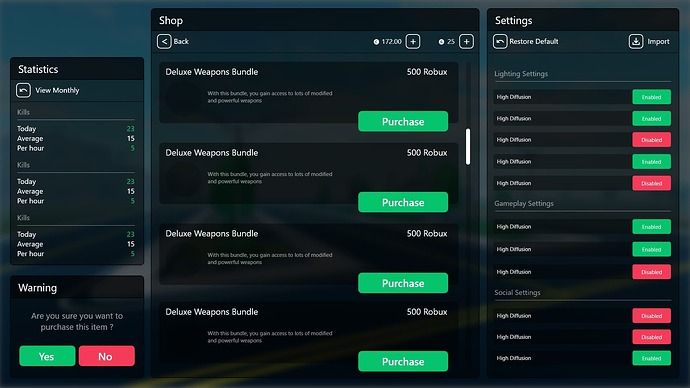Toggle the Disabled switch under Gameplay Settings
The height and width of the screenshot is (388, 690).
(x=651, y=272)
